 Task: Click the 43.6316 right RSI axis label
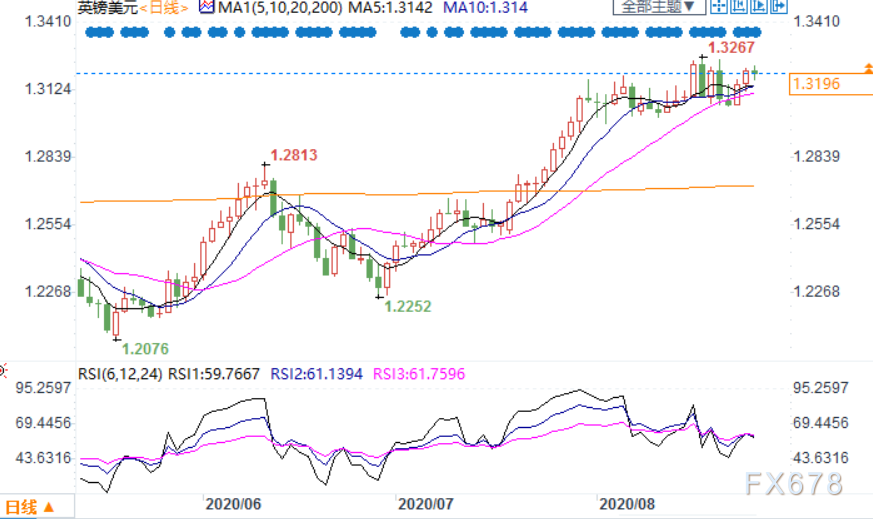point(821,458)
